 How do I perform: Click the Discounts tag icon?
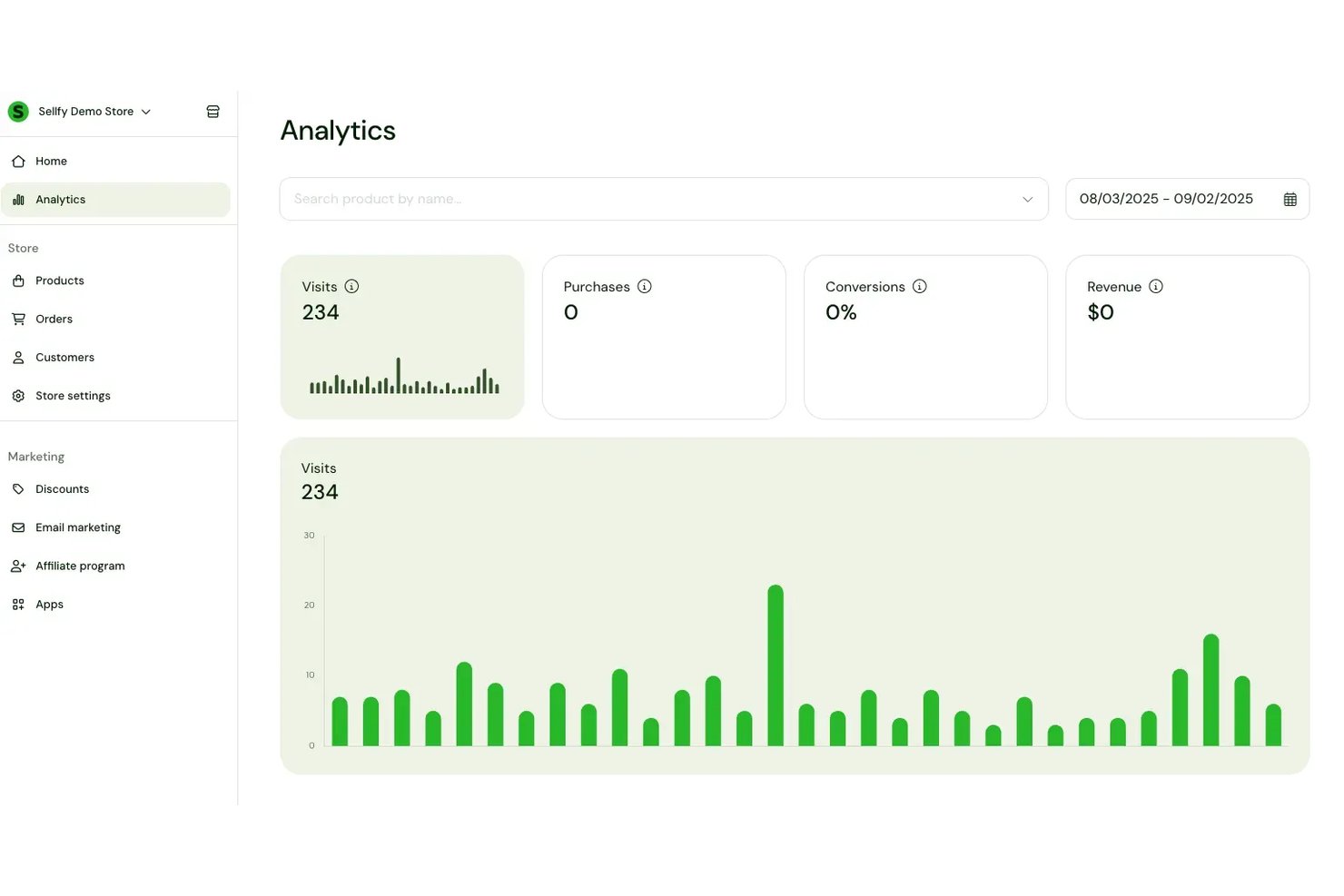click(18, 489)
